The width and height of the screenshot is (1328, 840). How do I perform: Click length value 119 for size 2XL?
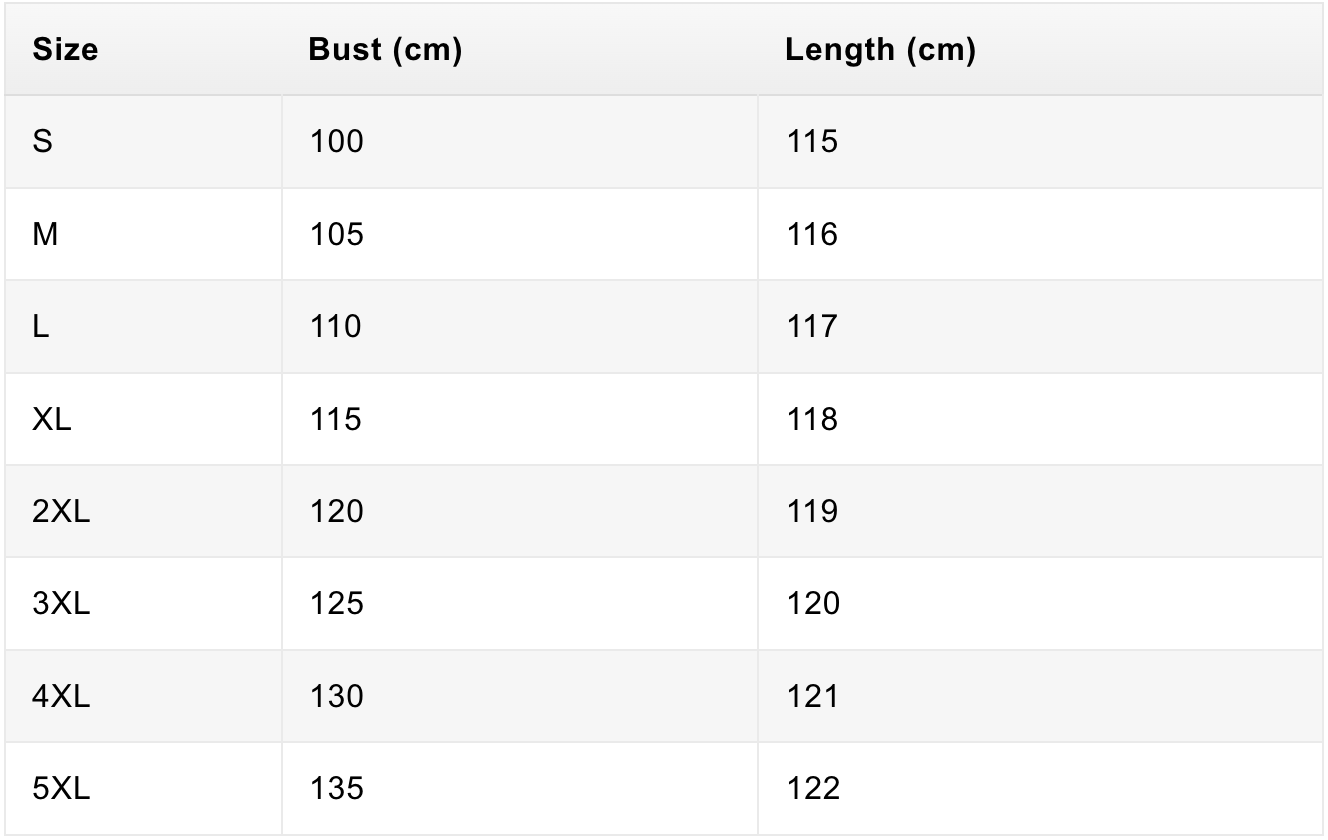click(x=812, y=512)
